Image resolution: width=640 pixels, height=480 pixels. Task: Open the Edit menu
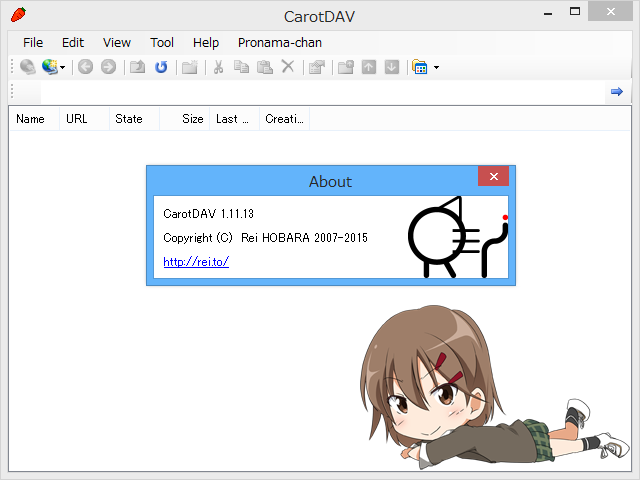click(x=73, y=42)
